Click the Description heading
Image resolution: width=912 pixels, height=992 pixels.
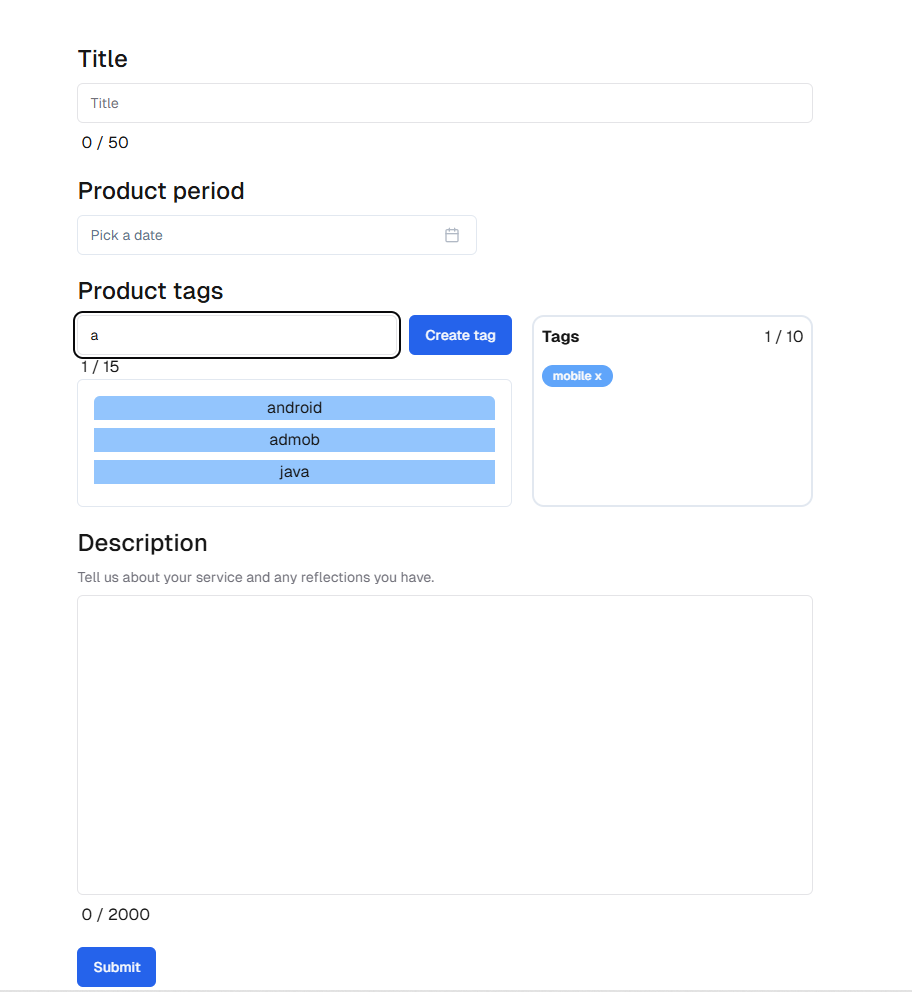tap(142, 543)
